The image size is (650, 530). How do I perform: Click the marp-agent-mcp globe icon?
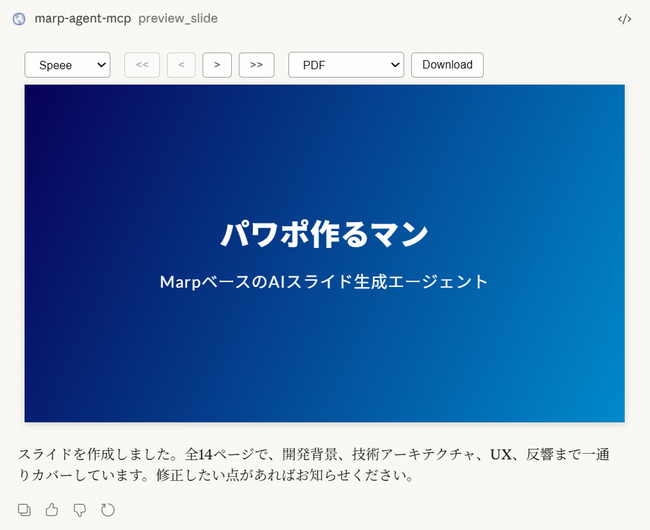19,19
